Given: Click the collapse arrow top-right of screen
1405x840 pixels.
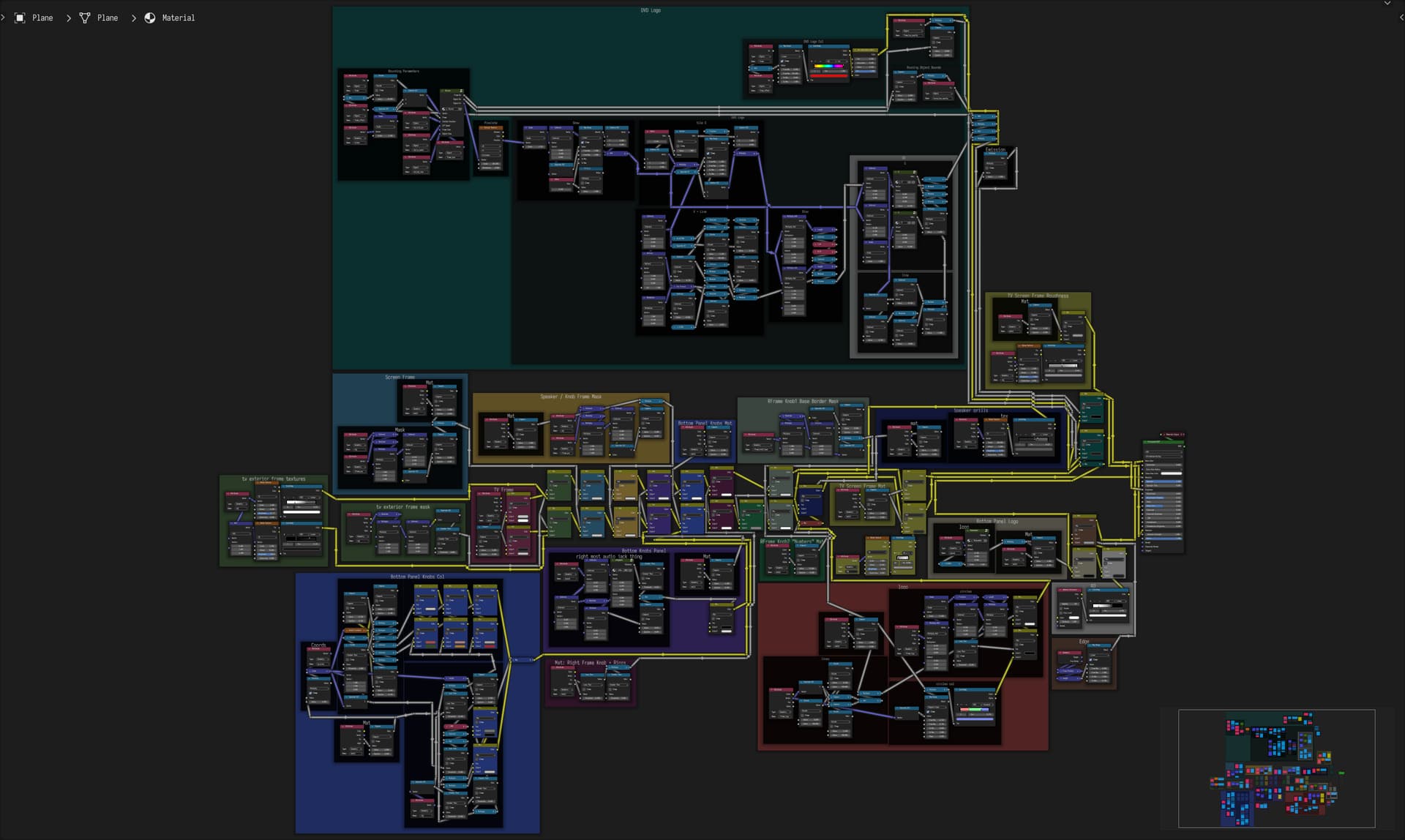Looking at the screenshot, I should click(x=1401, y=17).
